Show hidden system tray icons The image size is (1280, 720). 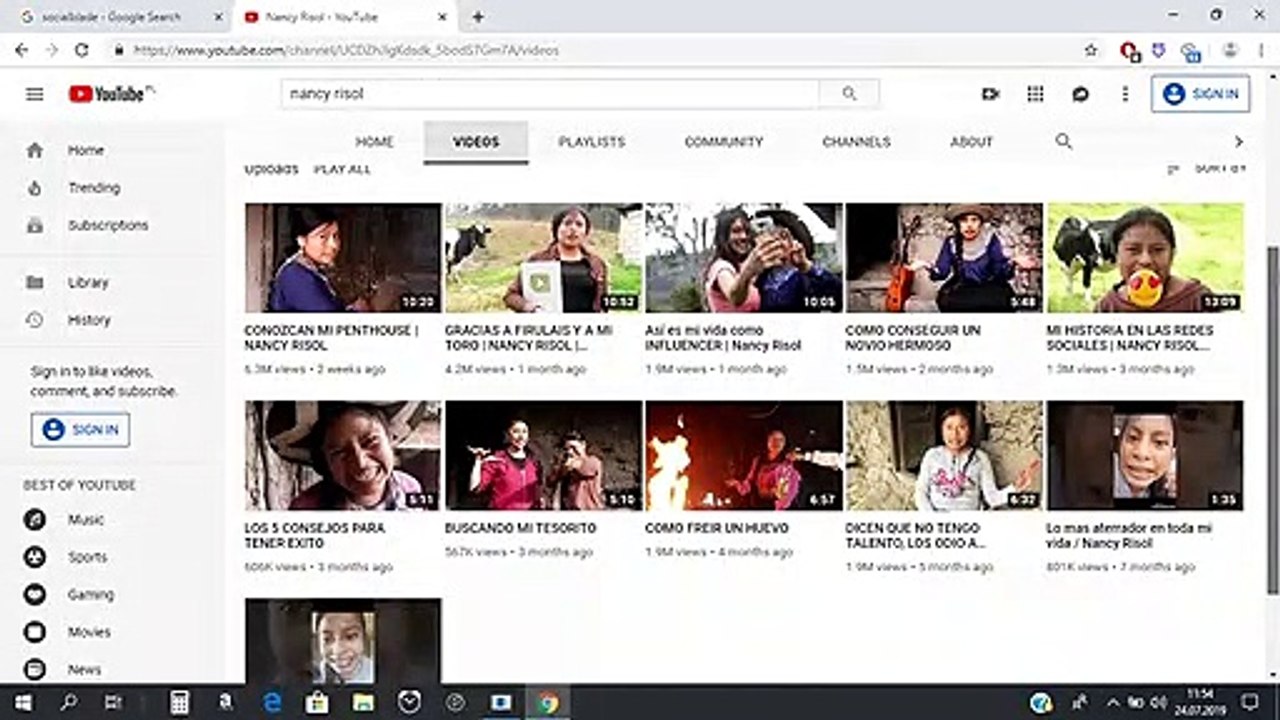tap(1112, 702)
